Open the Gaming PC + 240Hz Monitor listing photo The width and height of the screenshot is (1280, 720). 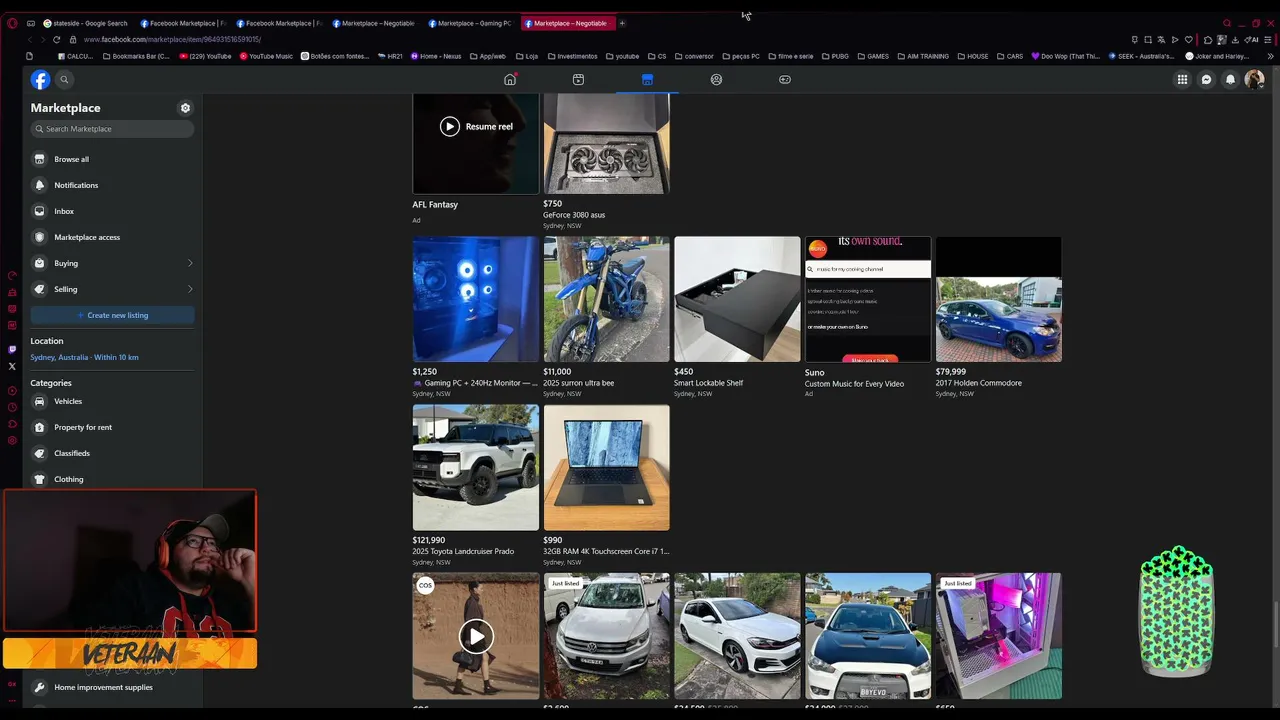pos(475,299)
